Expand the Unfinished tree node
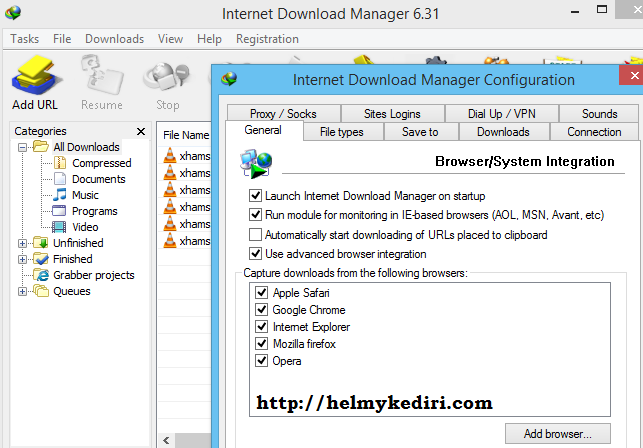The width and height of the screenshot is (643, 448). (x=23, y=243)
